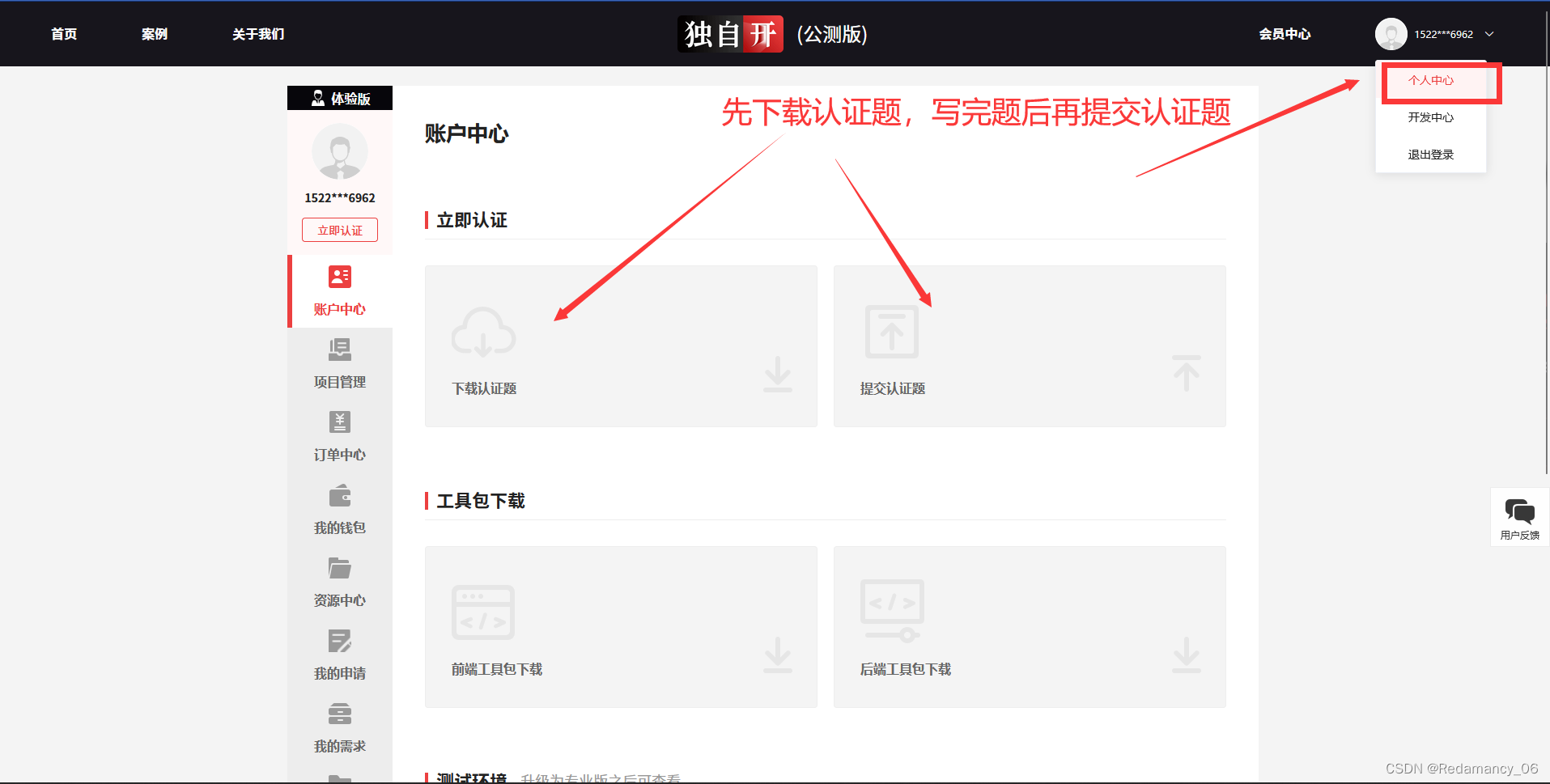The width and height of the screenshot is (1550, 784).
Task: Click the download arrow on 前端工具包下载 card
Action: (x=778, y=655)
